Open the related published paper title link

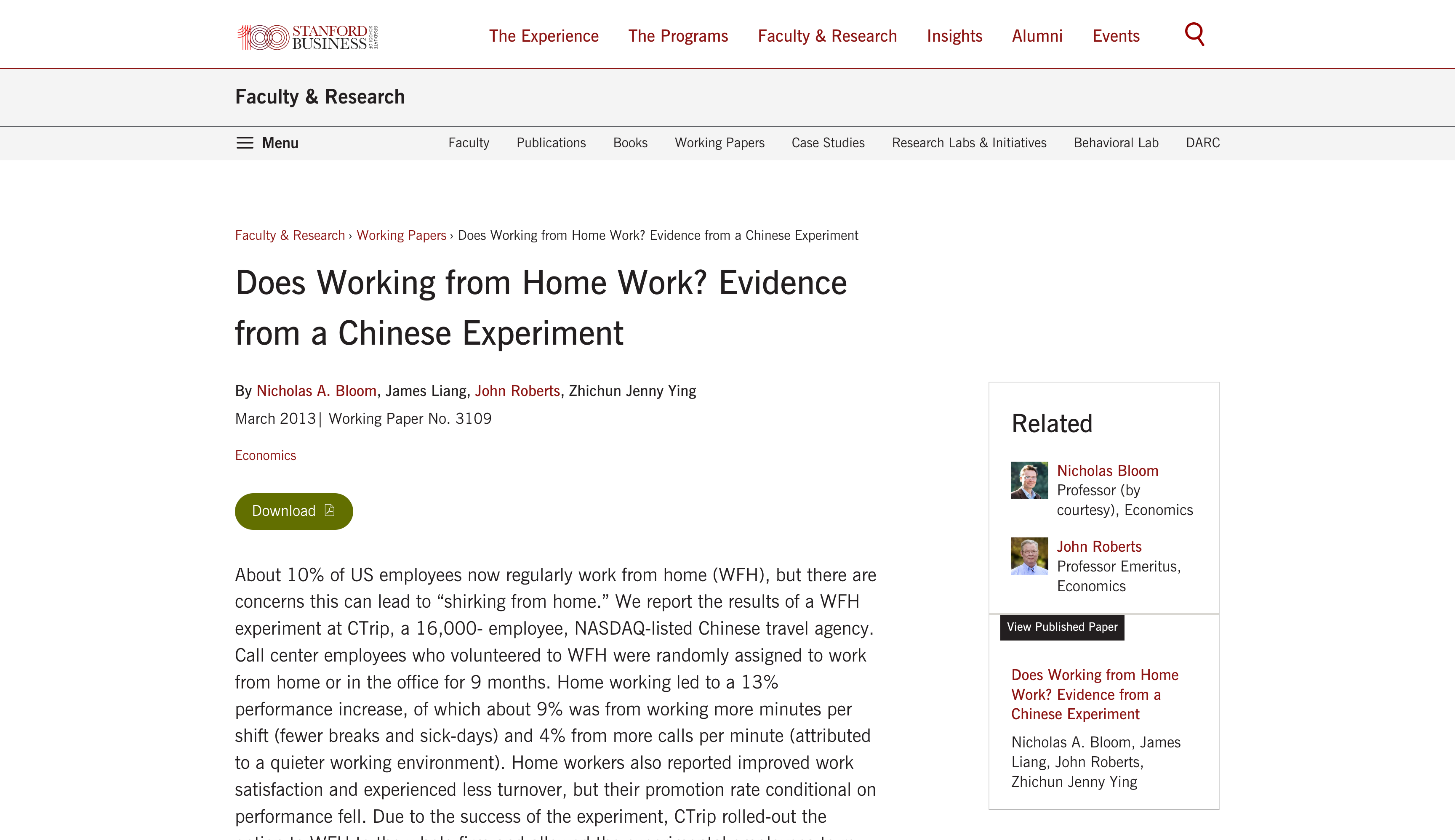1094,695
